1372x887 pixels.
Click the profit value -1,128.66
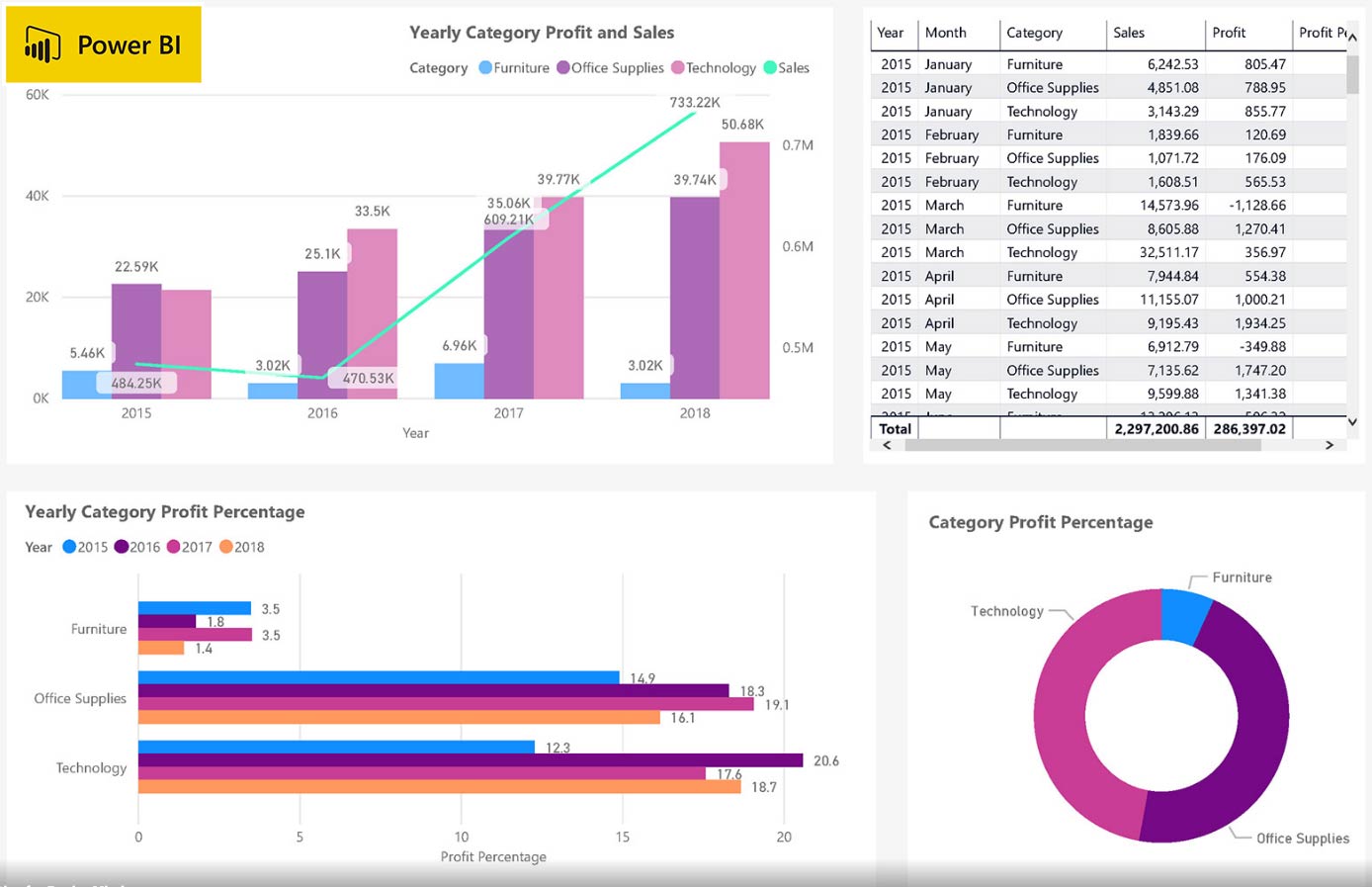1257,206
